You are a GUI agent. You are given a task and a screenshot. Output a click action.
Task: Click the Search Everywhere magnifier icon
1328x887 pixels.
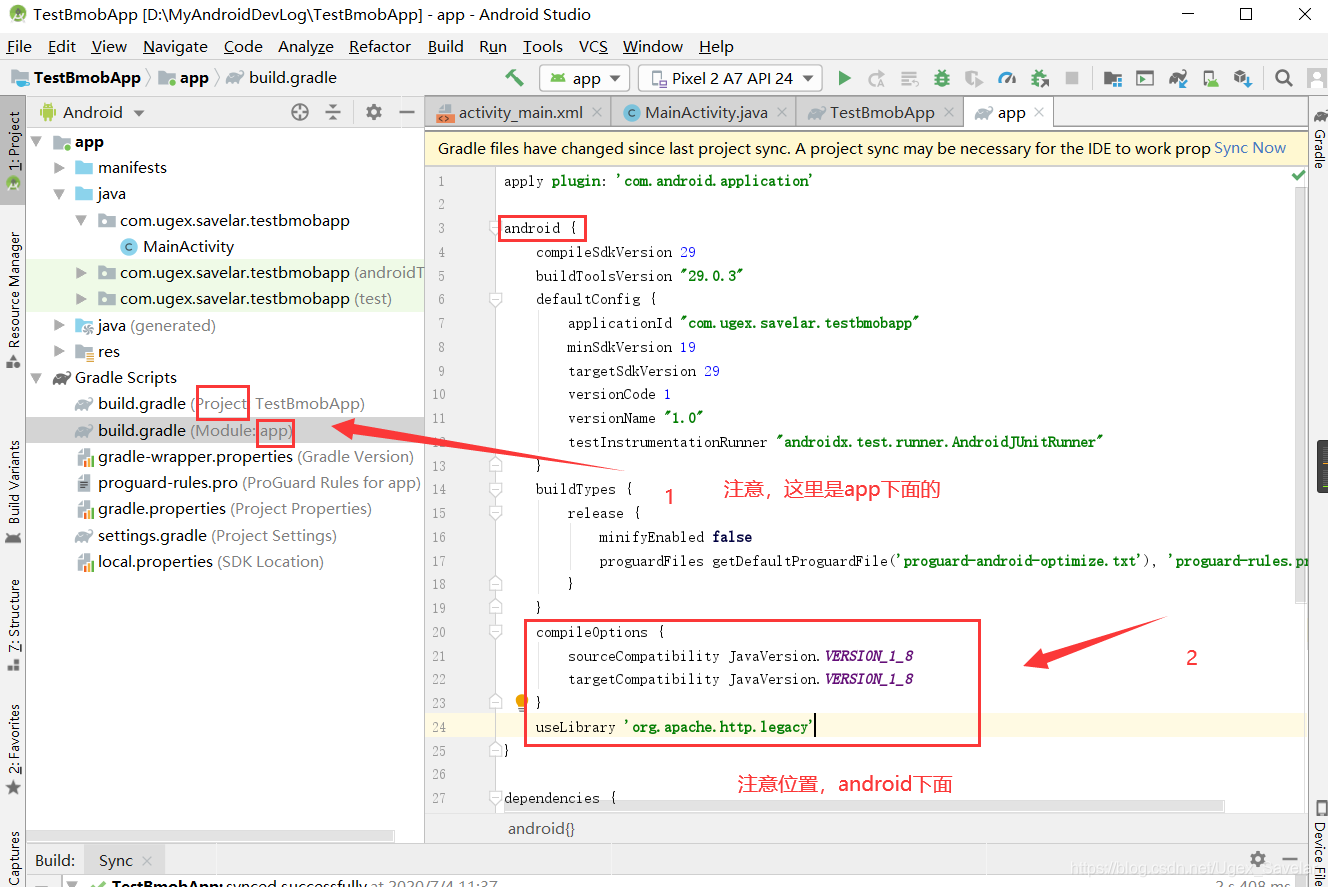point(1284,78)
